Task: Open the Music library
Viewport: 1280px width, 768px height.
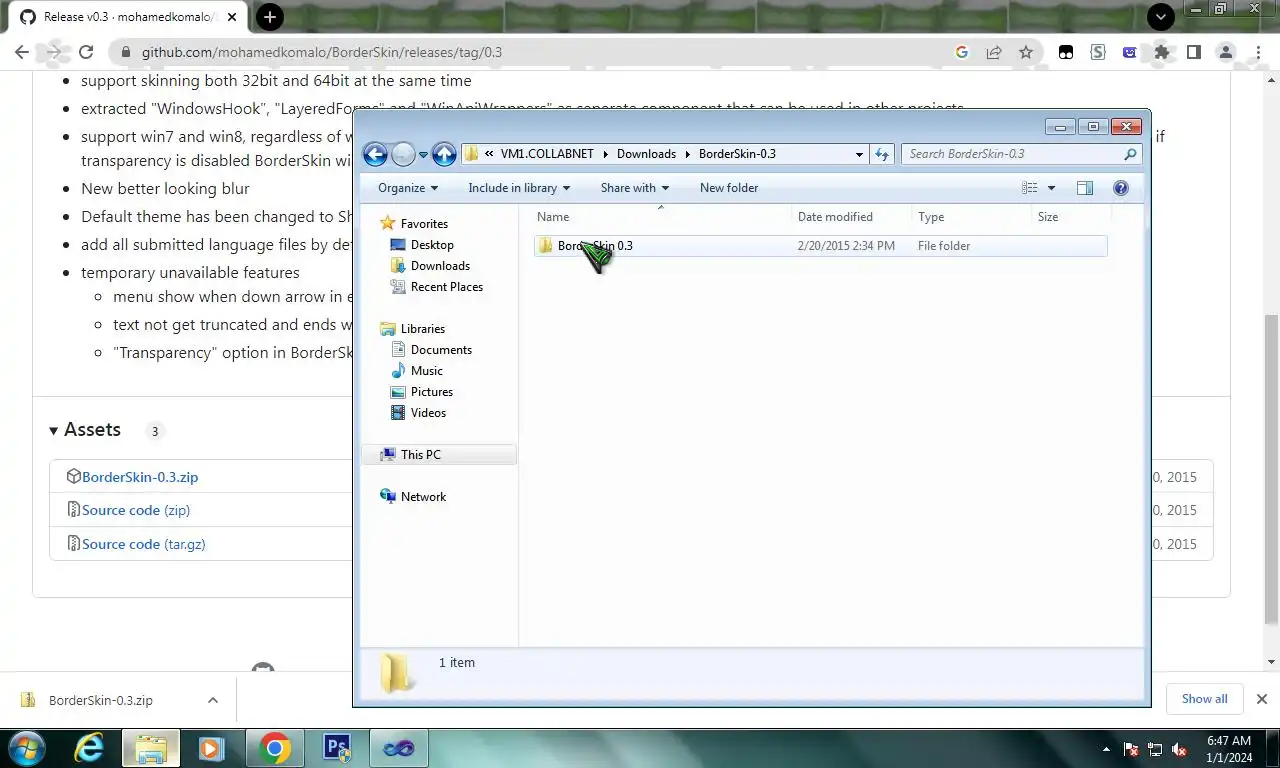Action: [426, 371]
